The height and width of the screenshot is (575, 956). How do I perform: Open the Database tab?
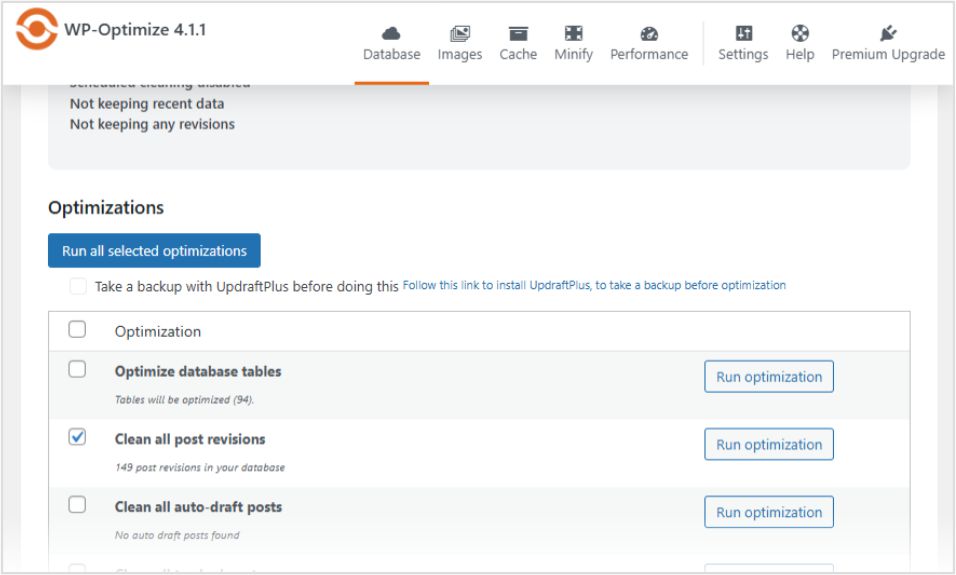pyautogui.click(x=391, y=54)
